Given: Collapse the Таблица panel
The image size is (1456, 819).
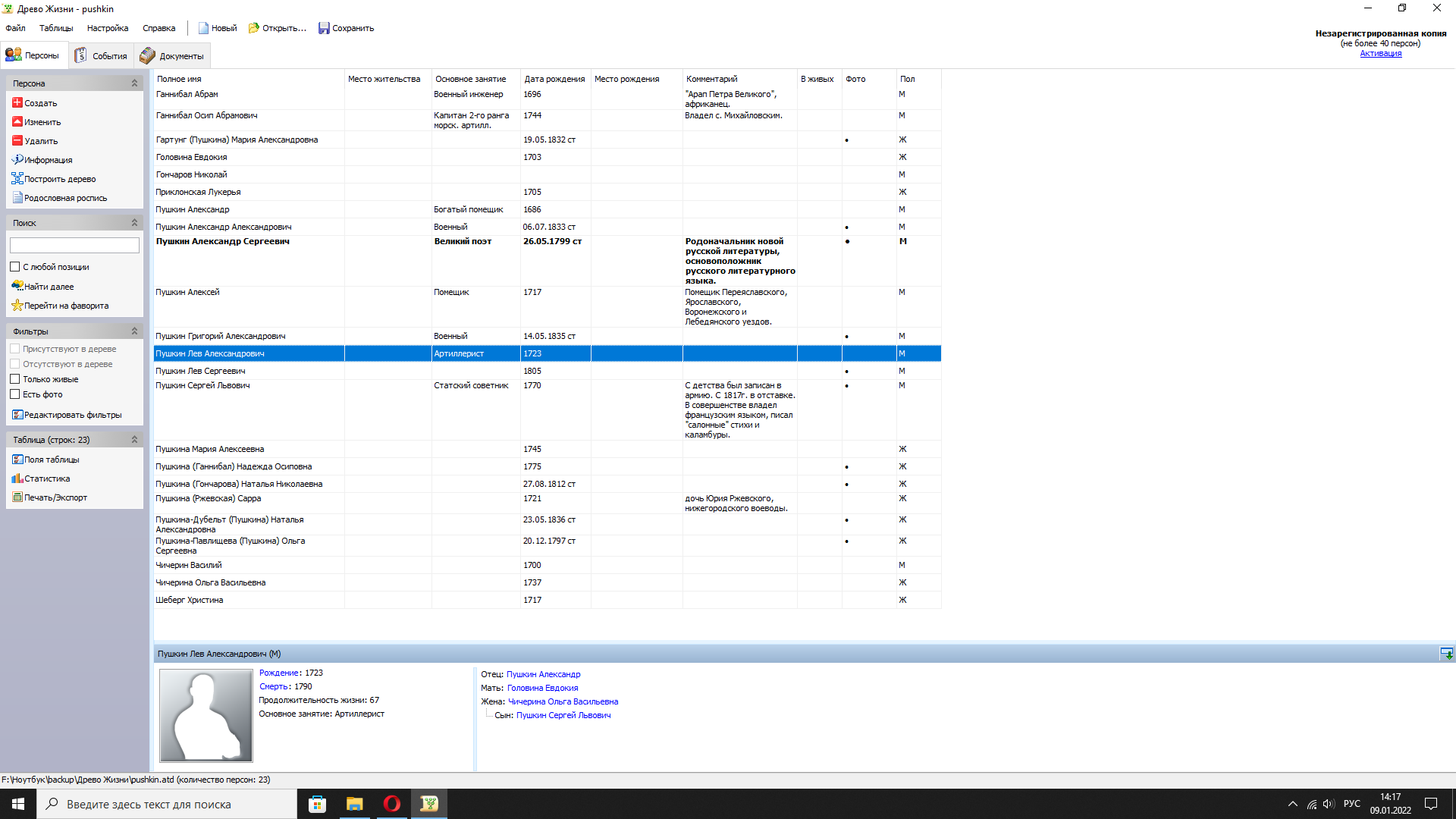Looking at the screenshot, I should pos(134,439).
